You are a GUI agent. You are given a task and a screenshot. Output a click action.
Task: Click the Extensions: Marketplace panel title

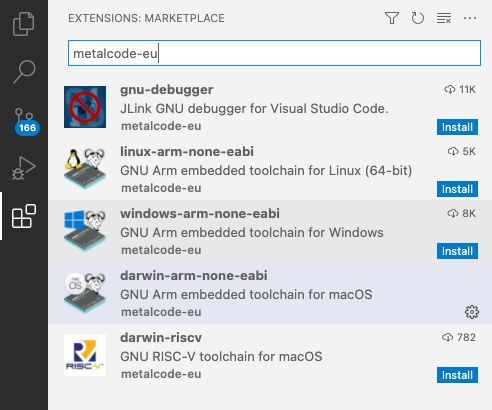[146, 18]
